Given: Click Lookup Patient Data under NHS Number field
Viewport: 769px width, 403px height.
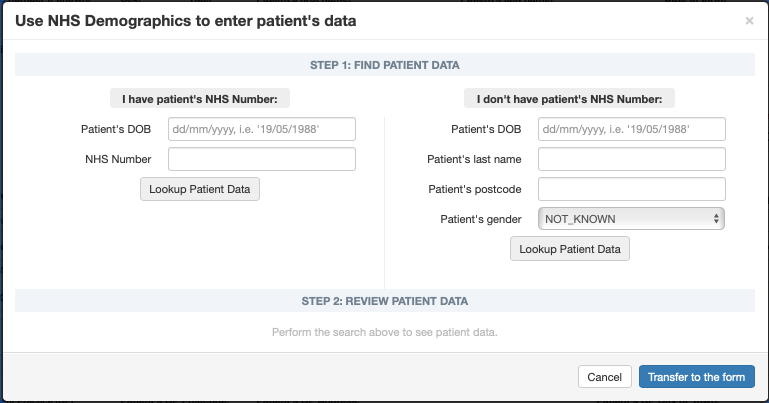Looking at the screenshot, I should (200, 189).
